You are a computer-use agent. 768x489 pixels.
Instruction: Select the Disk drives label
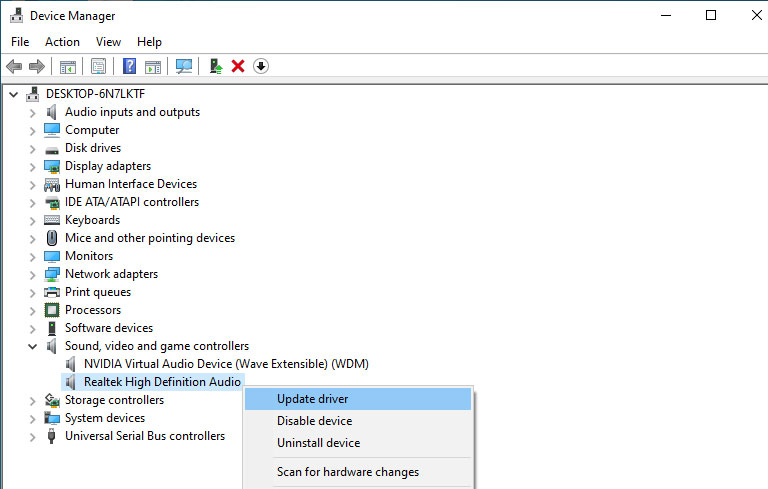pos(93,148)
